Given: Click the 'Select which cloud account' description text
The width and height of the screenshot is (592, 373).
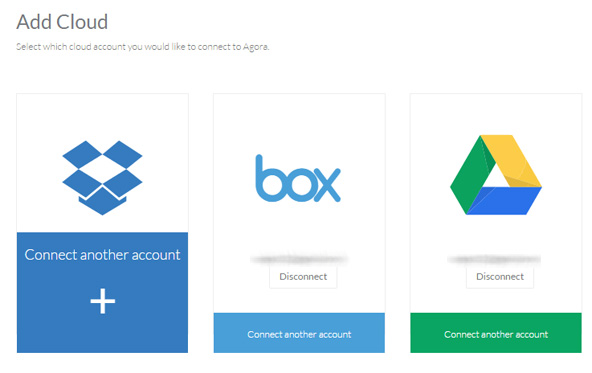Looking at the screenshot, I should pos(143,47).
